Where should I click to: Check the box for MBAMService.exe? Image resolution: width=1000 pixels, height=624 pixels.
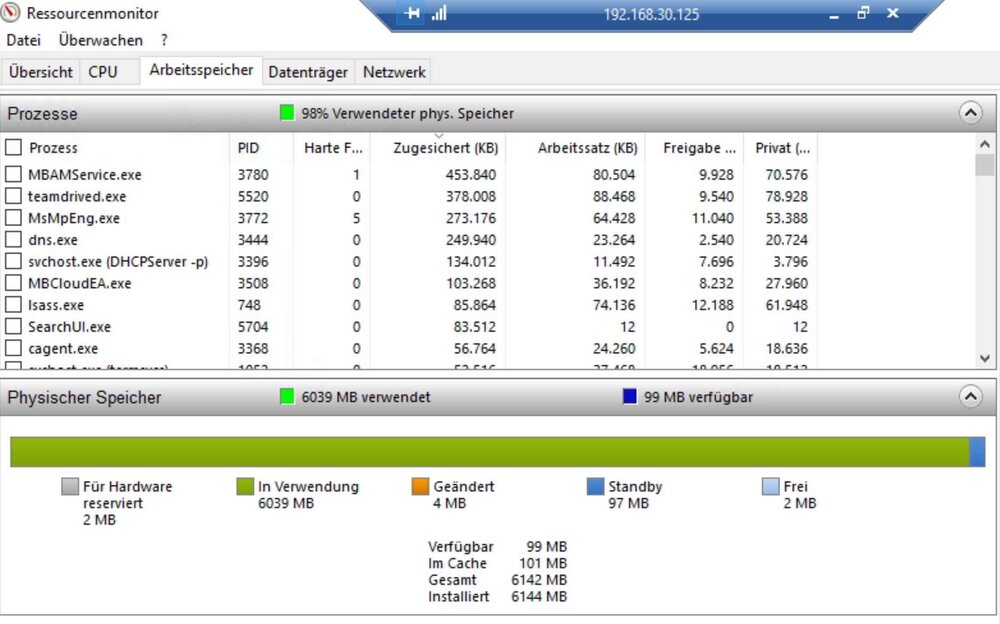pyautogui.click(x=13, y=175)
